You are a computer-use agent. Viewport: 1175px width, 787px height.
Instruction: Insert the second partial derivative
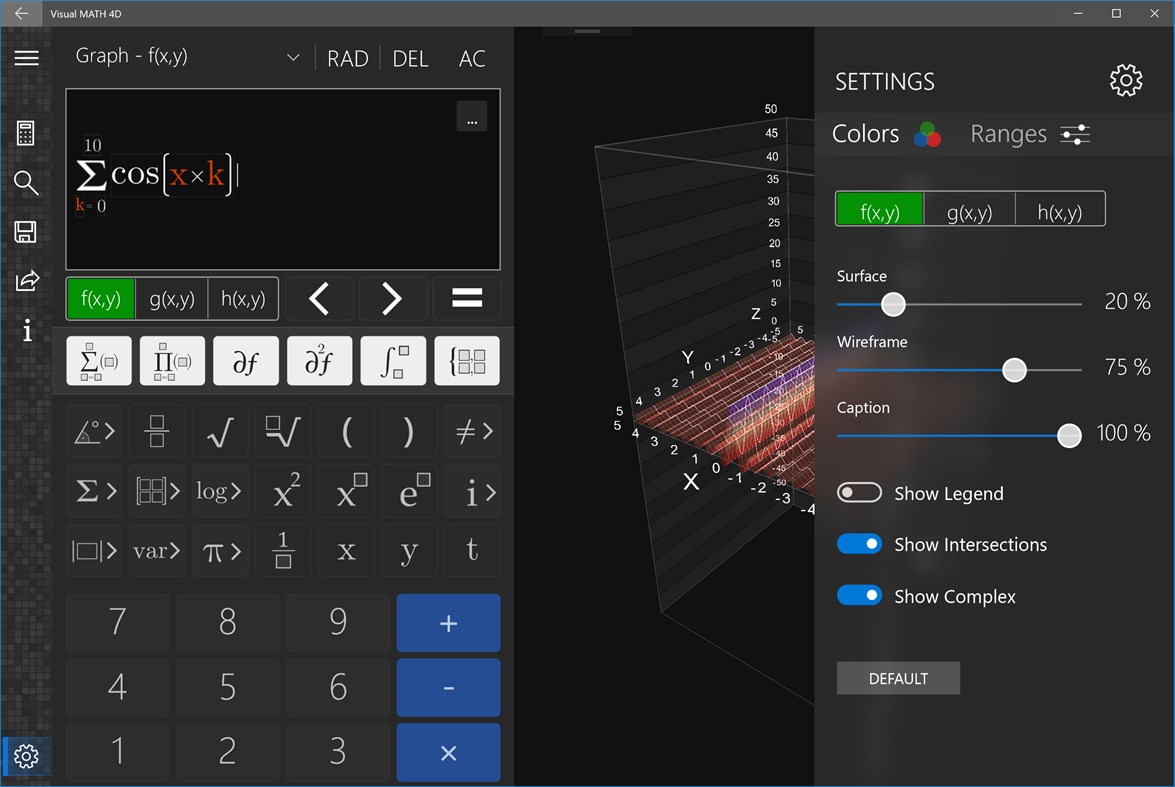coord(319,361)
